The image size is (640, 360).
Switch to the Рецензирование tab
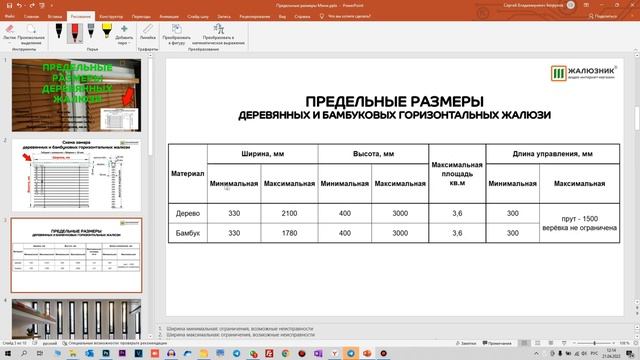(255, 16)
